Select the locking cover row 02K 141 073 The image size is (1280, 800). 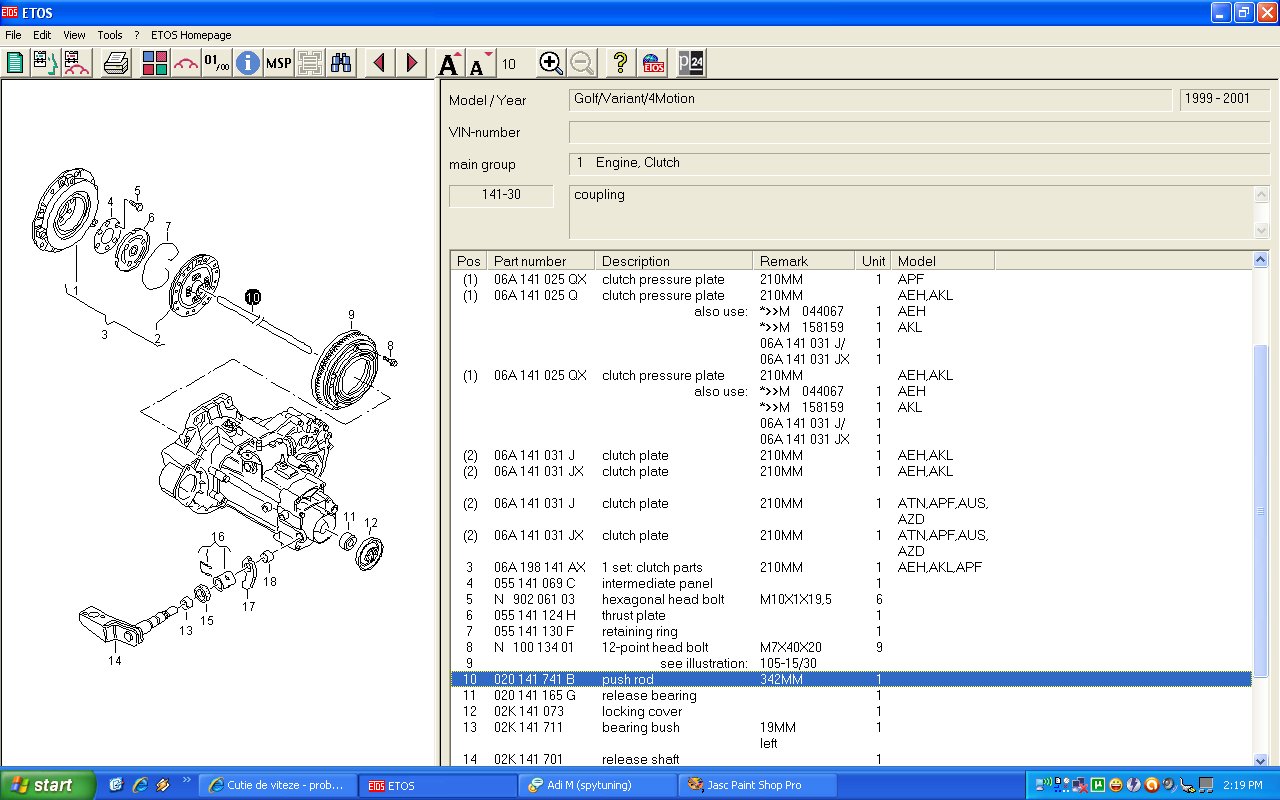click(851, 711)
